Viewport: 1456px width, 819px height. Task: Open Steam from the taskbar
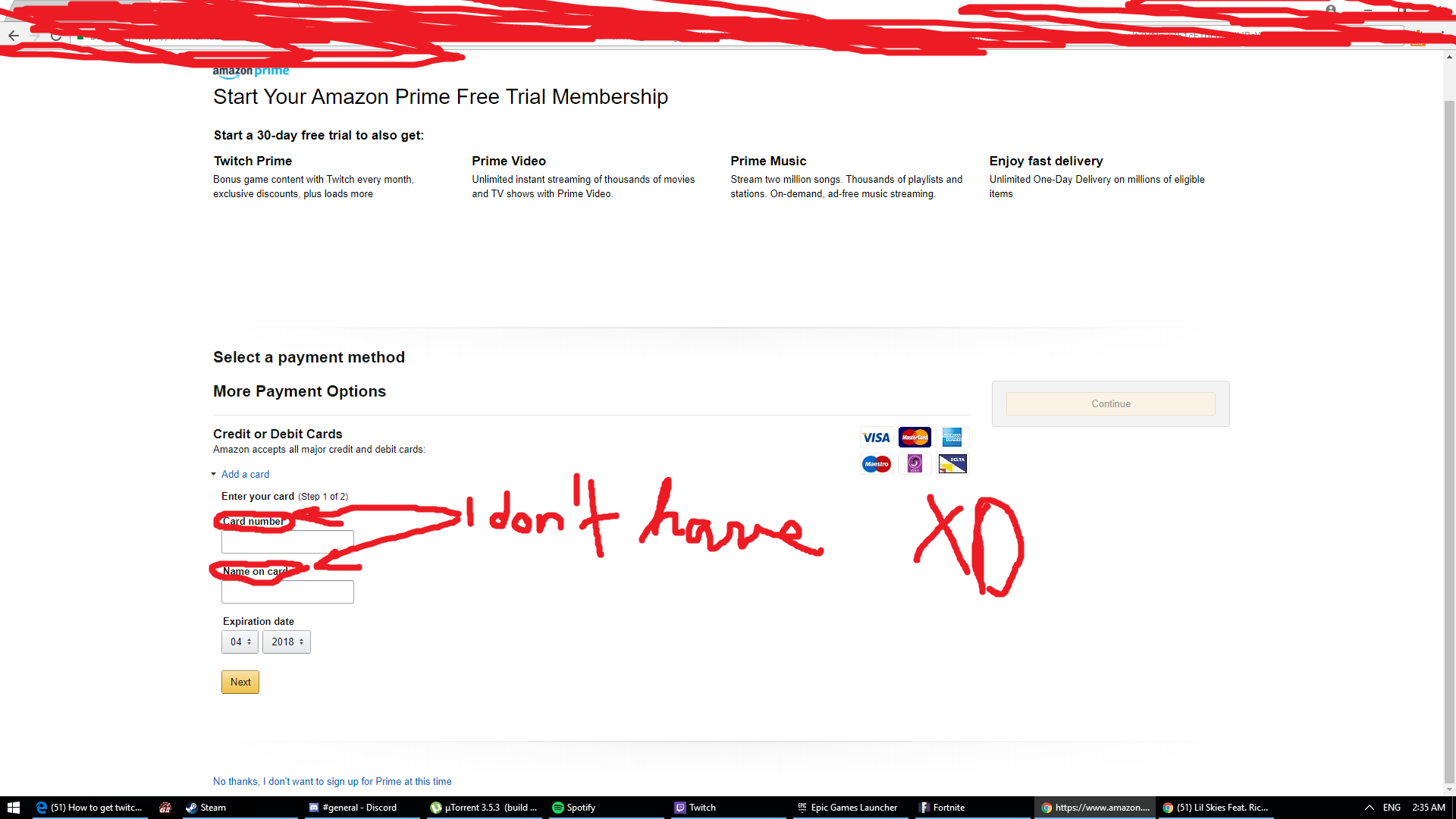[x=238, y=808]
